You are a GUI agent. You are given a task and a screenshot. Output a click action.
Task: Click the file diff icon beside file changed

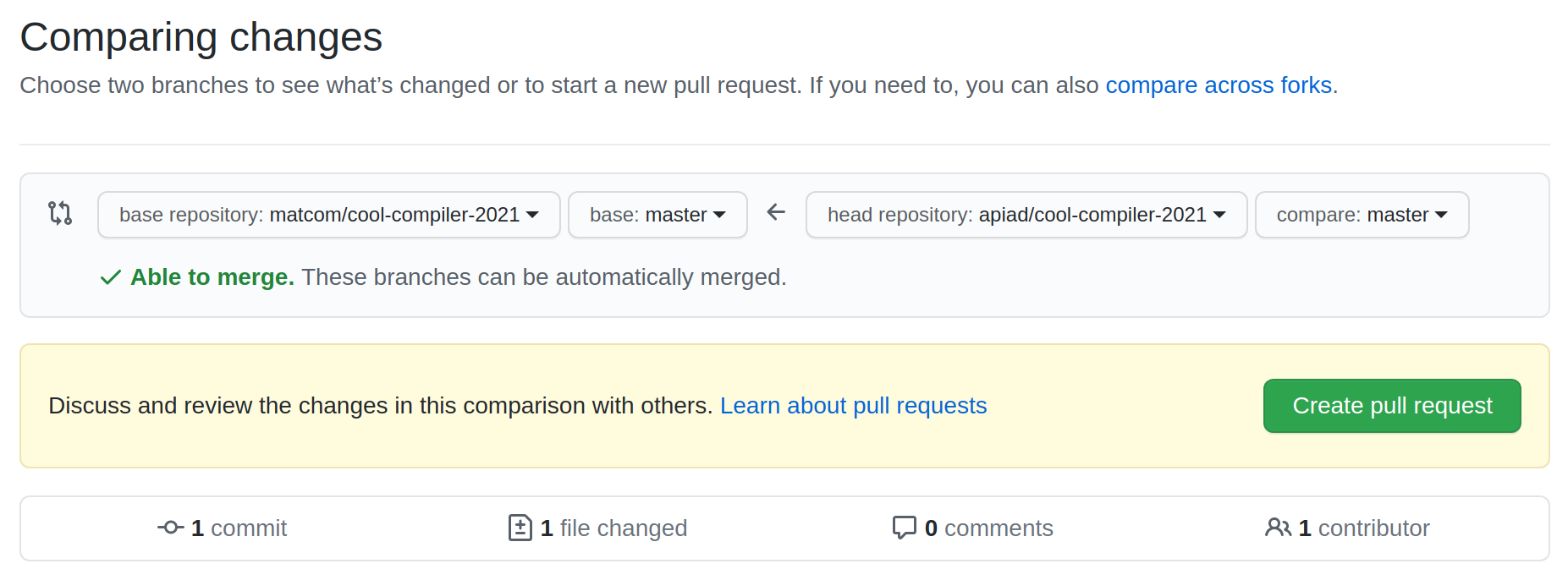(520, 528)
